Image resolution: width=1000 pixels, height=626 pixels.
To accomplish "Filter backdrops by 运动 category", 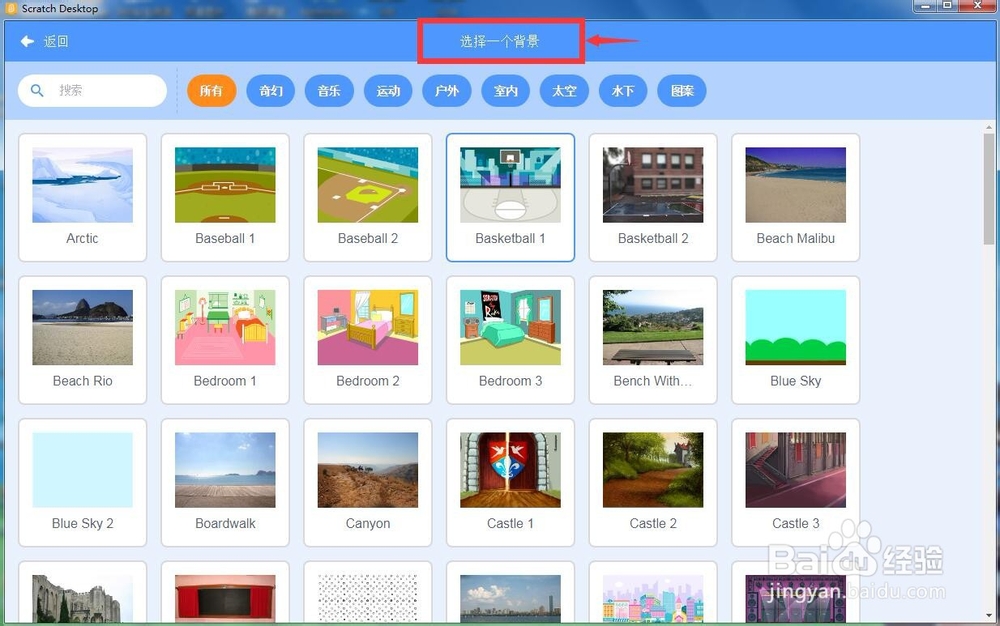I will point(388,91).
